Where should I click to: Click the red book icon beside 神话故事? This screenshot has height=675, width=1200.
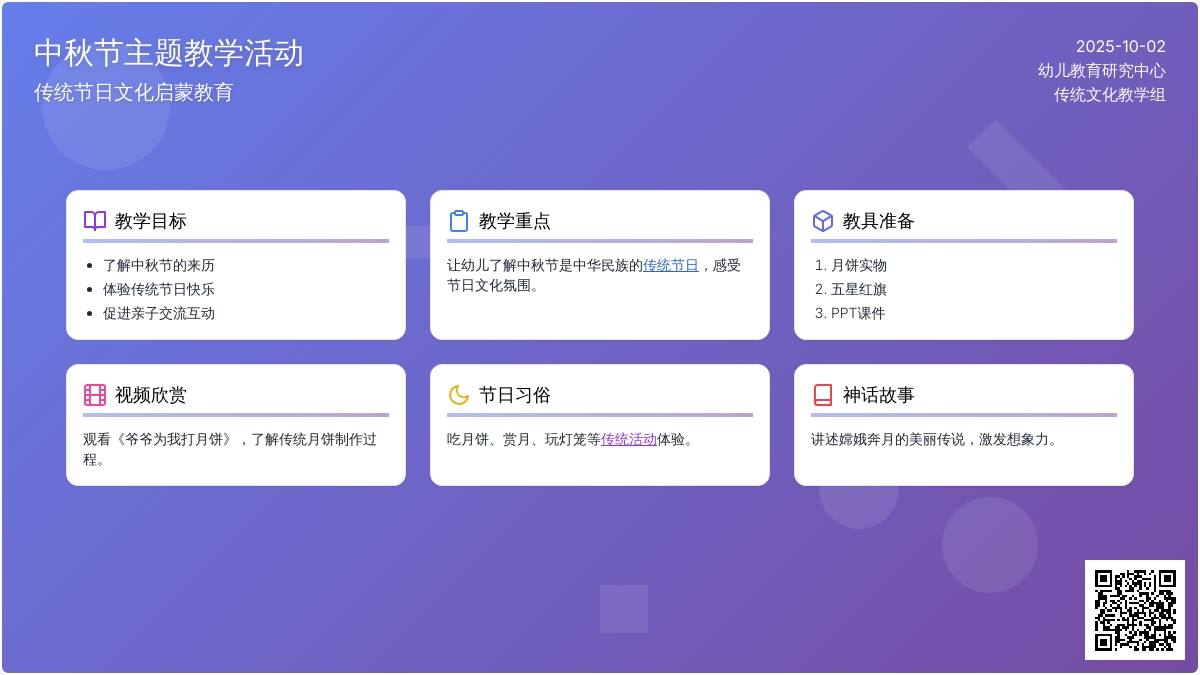pos(823,395)
